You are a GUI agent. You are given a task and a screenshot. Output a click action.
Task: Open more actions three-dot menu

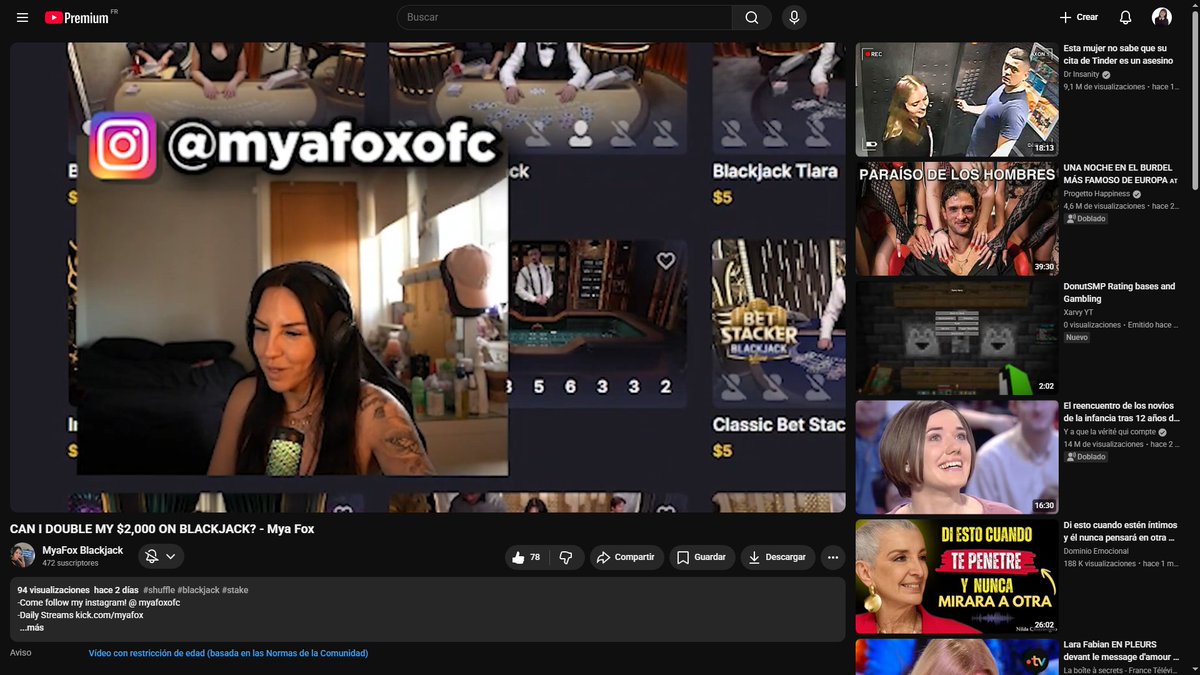[x=832, y=557]
